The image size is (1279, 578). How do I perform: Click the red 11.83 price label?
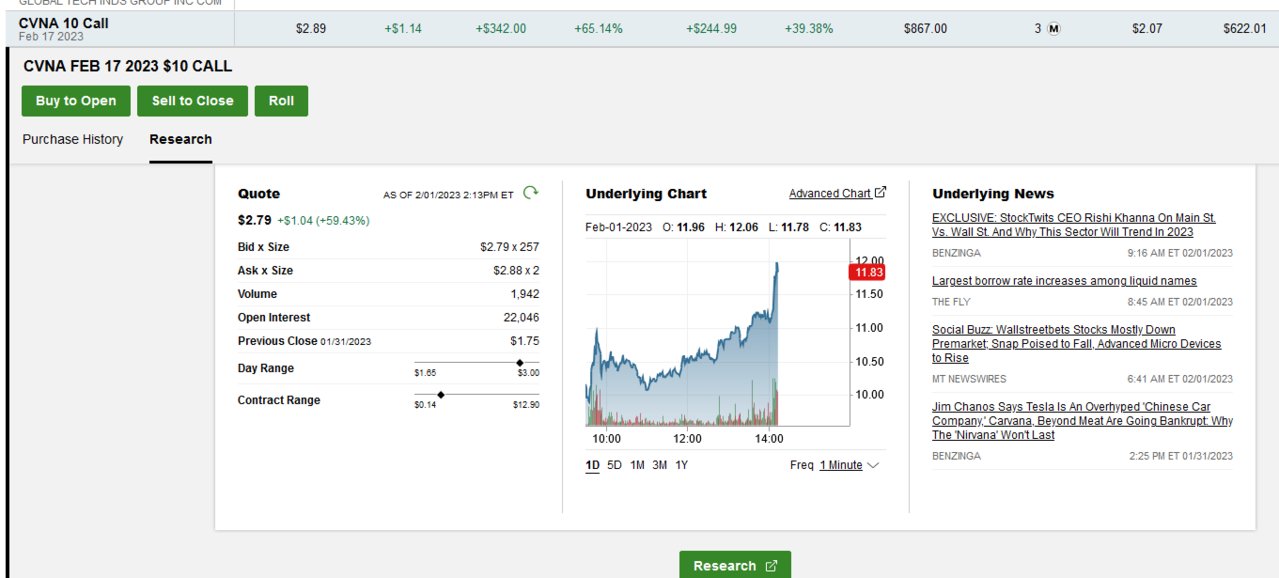(866, 272)
